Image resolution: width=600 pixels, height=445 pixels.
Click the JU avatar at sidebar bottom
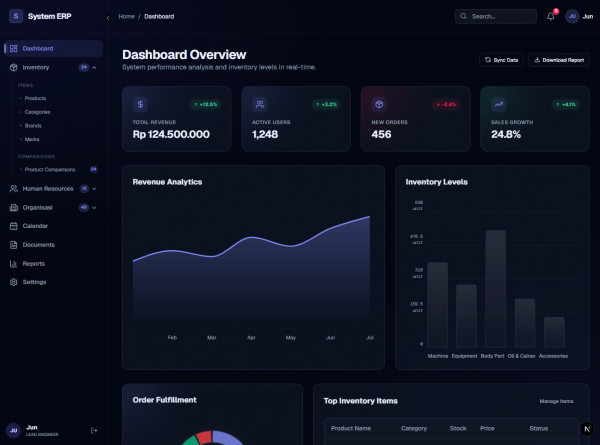[x=13, y=430]
